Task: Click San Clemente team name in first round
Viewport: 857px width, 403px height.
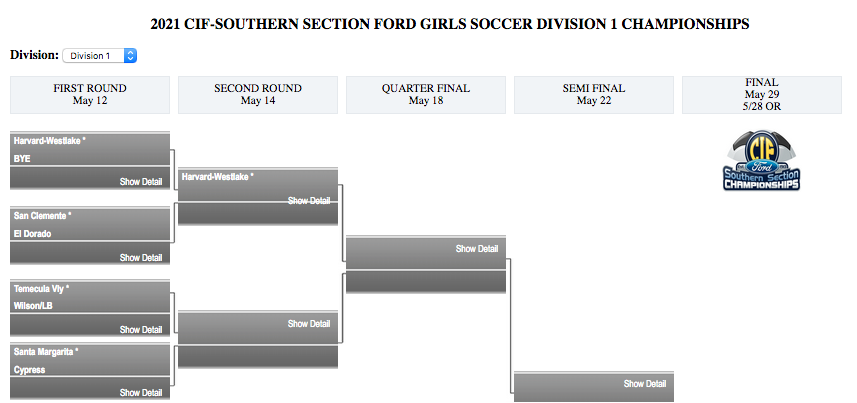Action: [41, 216]
